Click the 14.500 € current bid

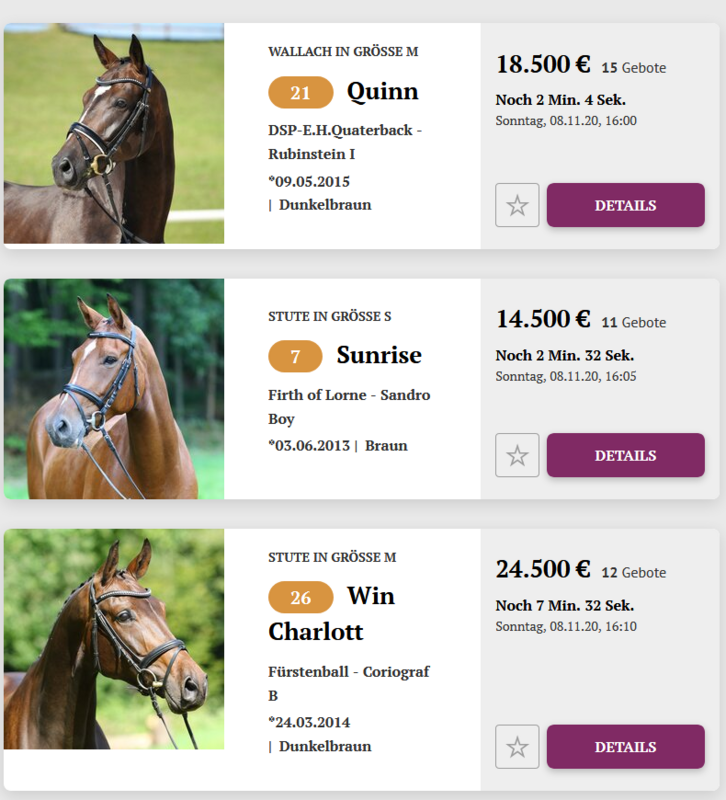543,319
